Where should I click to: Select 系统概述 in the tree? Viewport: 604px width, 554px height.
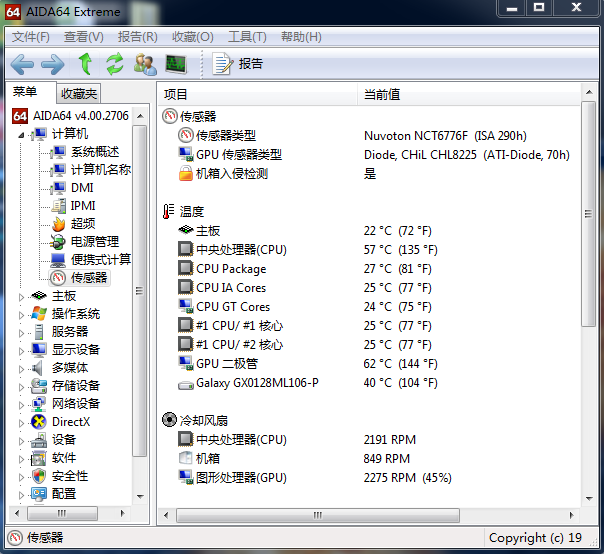pyautogui.click(x=95, y=152)
